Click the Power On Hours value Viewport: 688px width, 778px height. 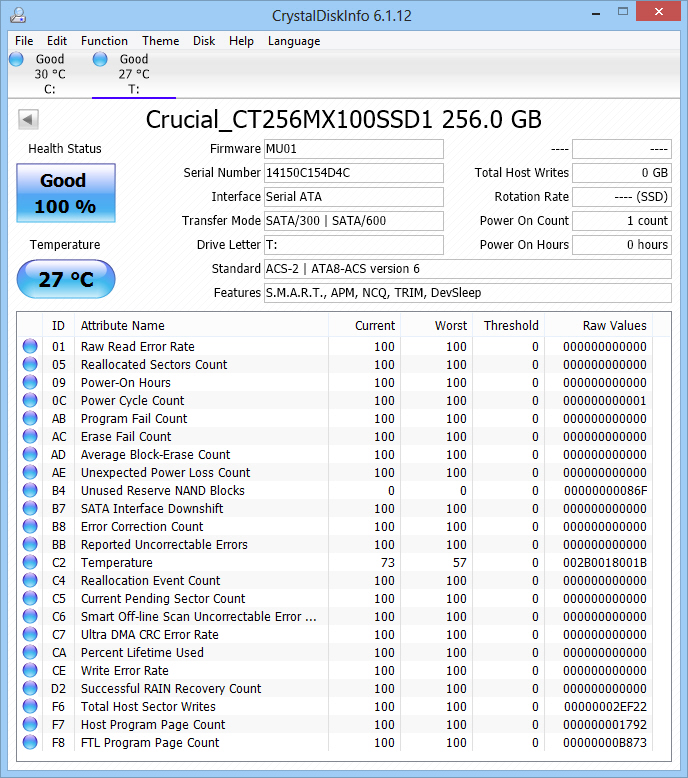[x=622, y=245]
